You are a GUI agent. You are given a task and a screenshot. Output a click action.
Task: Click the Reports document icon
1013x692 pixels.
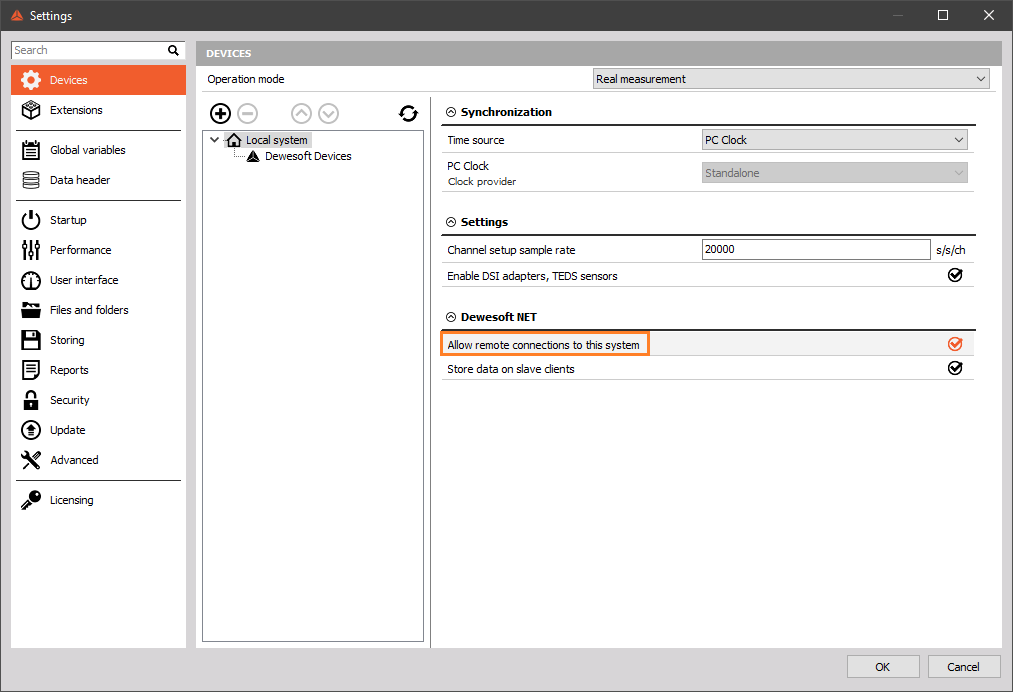30,370
